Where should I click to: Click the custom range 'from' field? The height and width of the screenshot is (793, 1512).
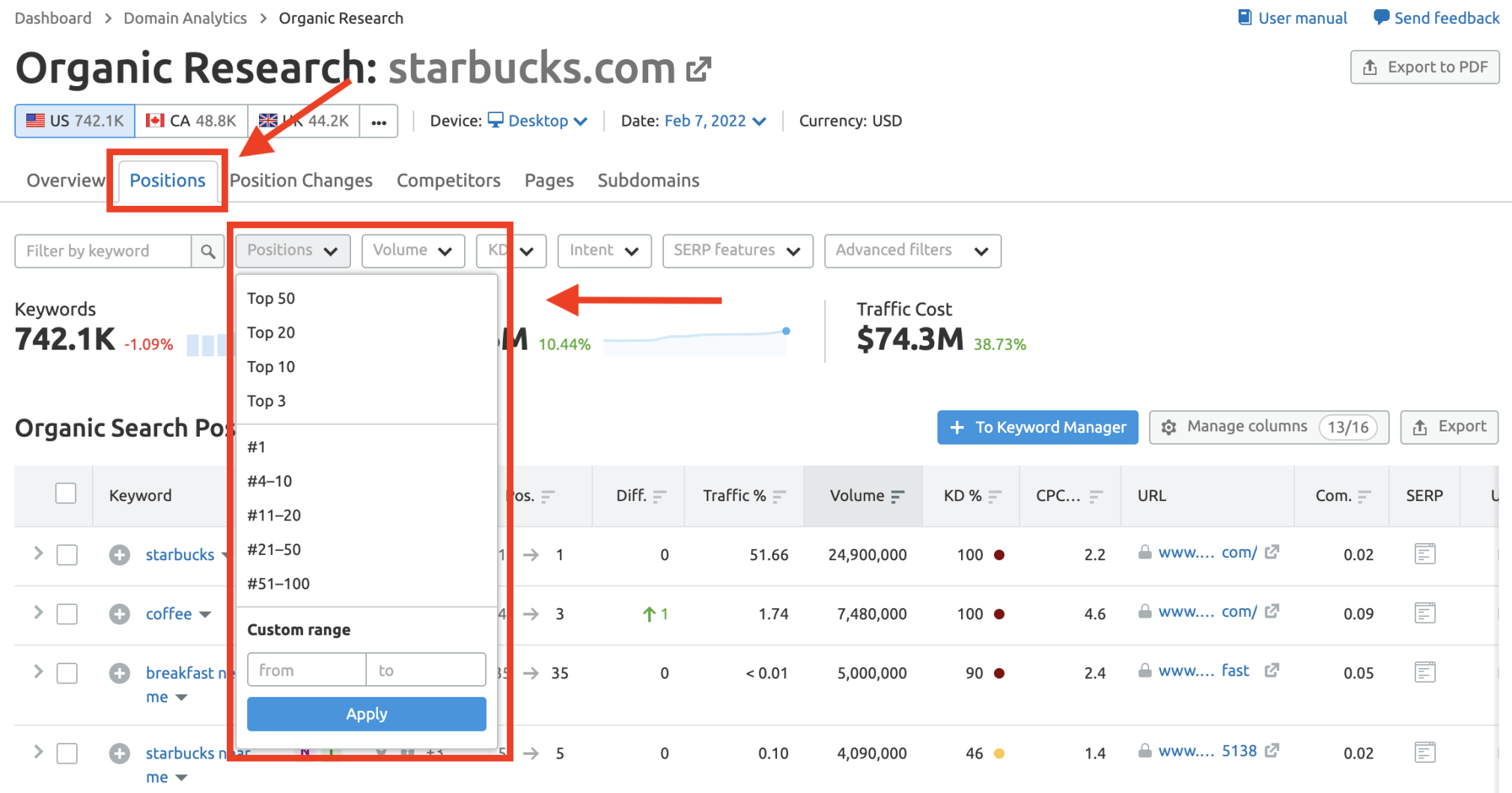pos(307,670)
